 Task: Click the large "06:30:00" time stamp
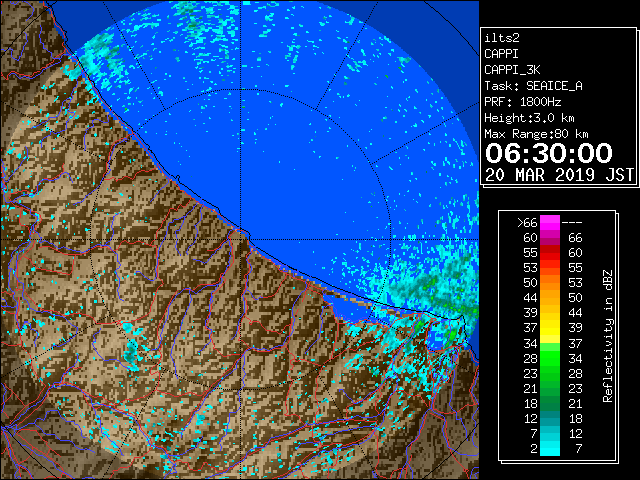pyautogui.click(x=549, y=153)
